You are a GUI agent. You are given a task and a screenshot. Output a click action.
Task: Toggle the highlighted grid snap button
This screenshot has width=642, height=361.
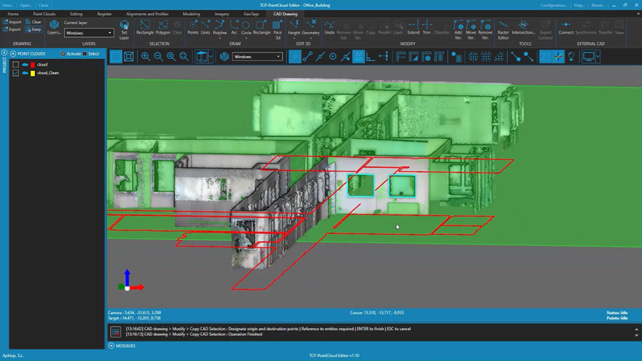click(x=358, y=56)
